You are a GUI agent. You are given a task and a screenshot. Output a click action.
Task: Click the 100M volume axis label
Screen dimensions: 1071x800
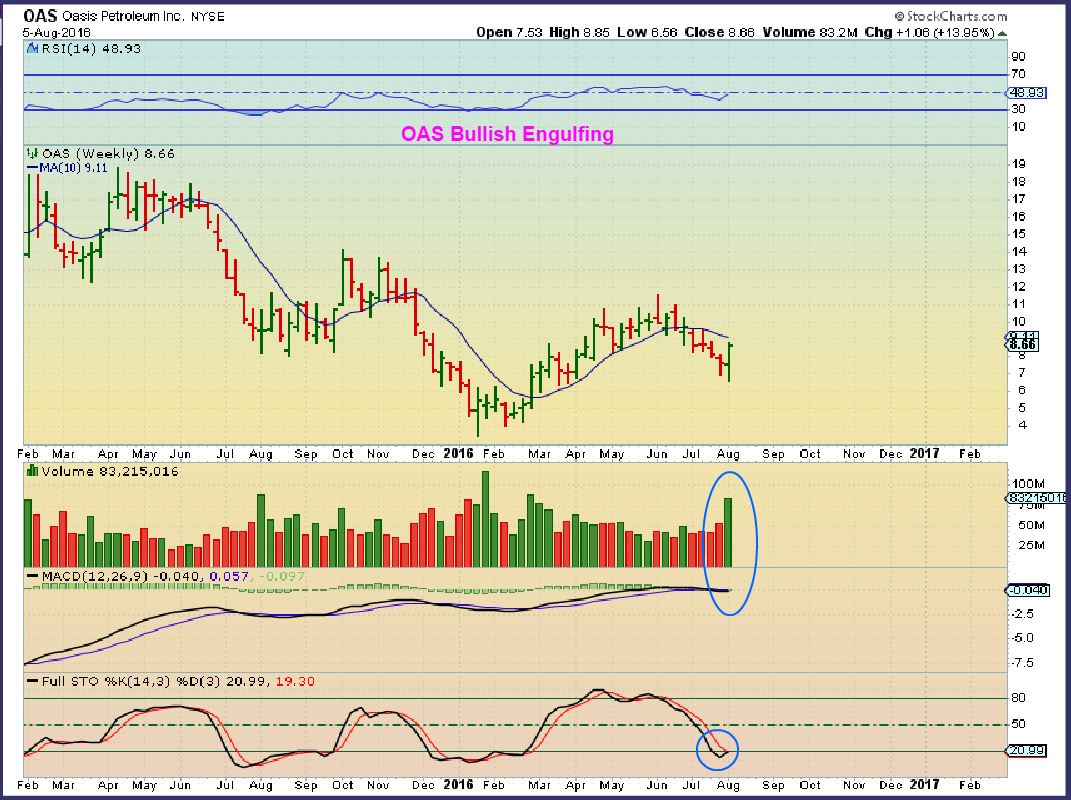[x=1028, y=484]
